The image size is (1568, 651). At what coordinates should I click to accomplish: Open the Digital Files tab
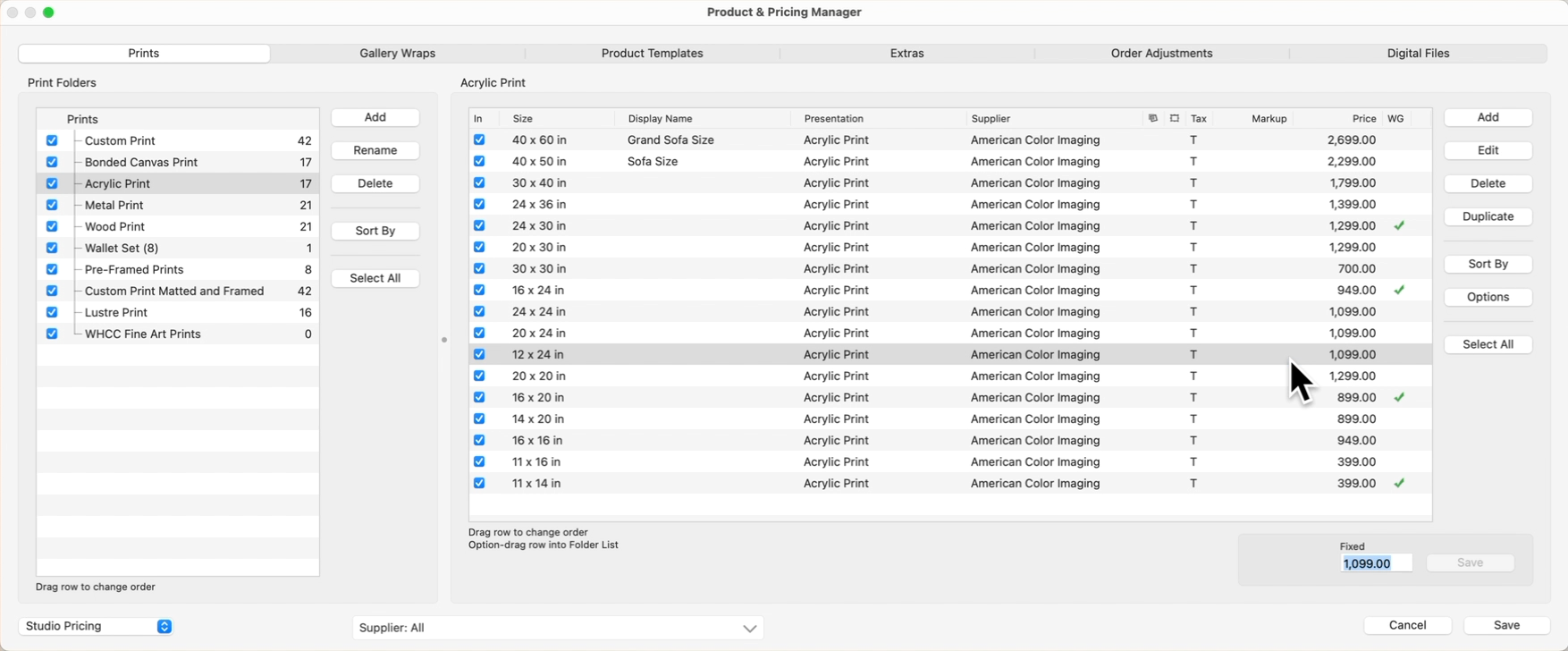click(x=1418, y=54)
